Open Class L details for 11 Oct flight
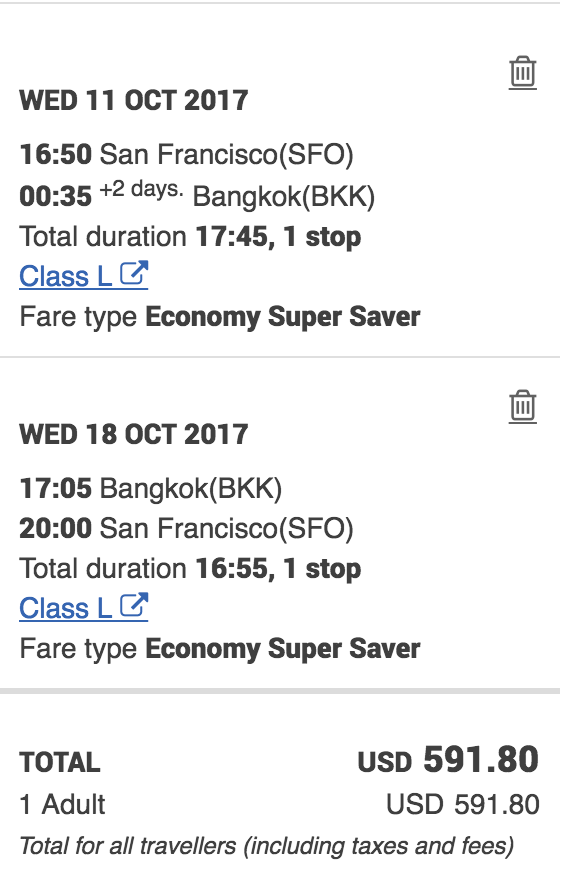 tap(83, 276)
